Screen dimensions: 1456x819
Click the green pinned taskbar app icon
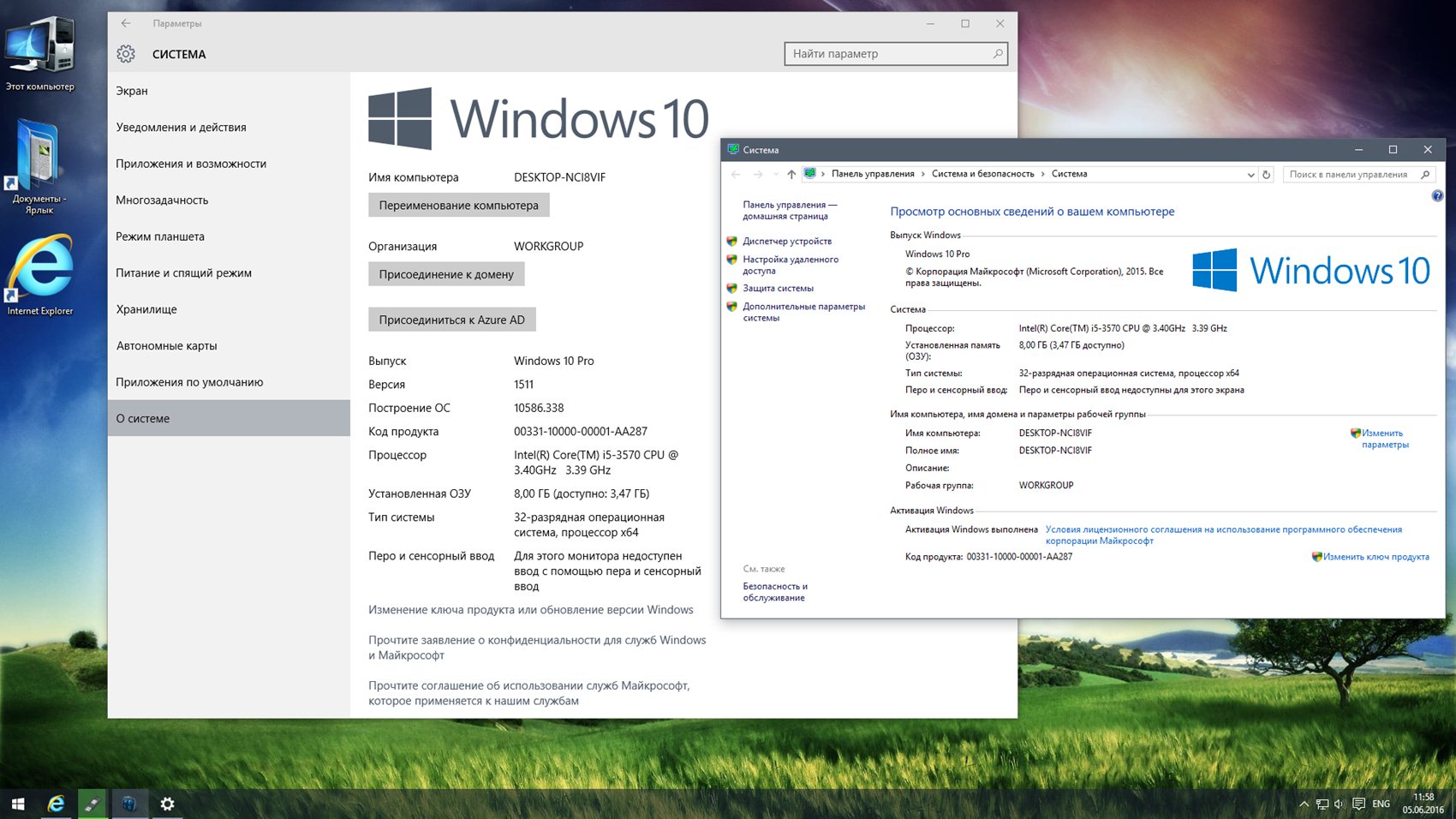click(92, 804)
